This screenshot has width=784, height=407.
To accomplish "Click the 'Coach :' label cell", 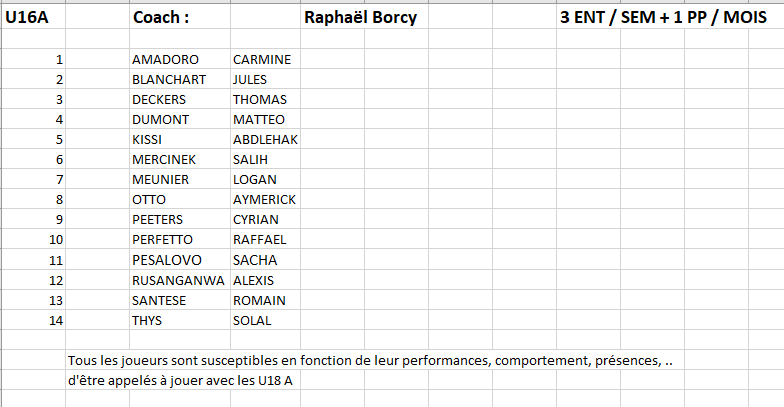I will tap(180, 17).
